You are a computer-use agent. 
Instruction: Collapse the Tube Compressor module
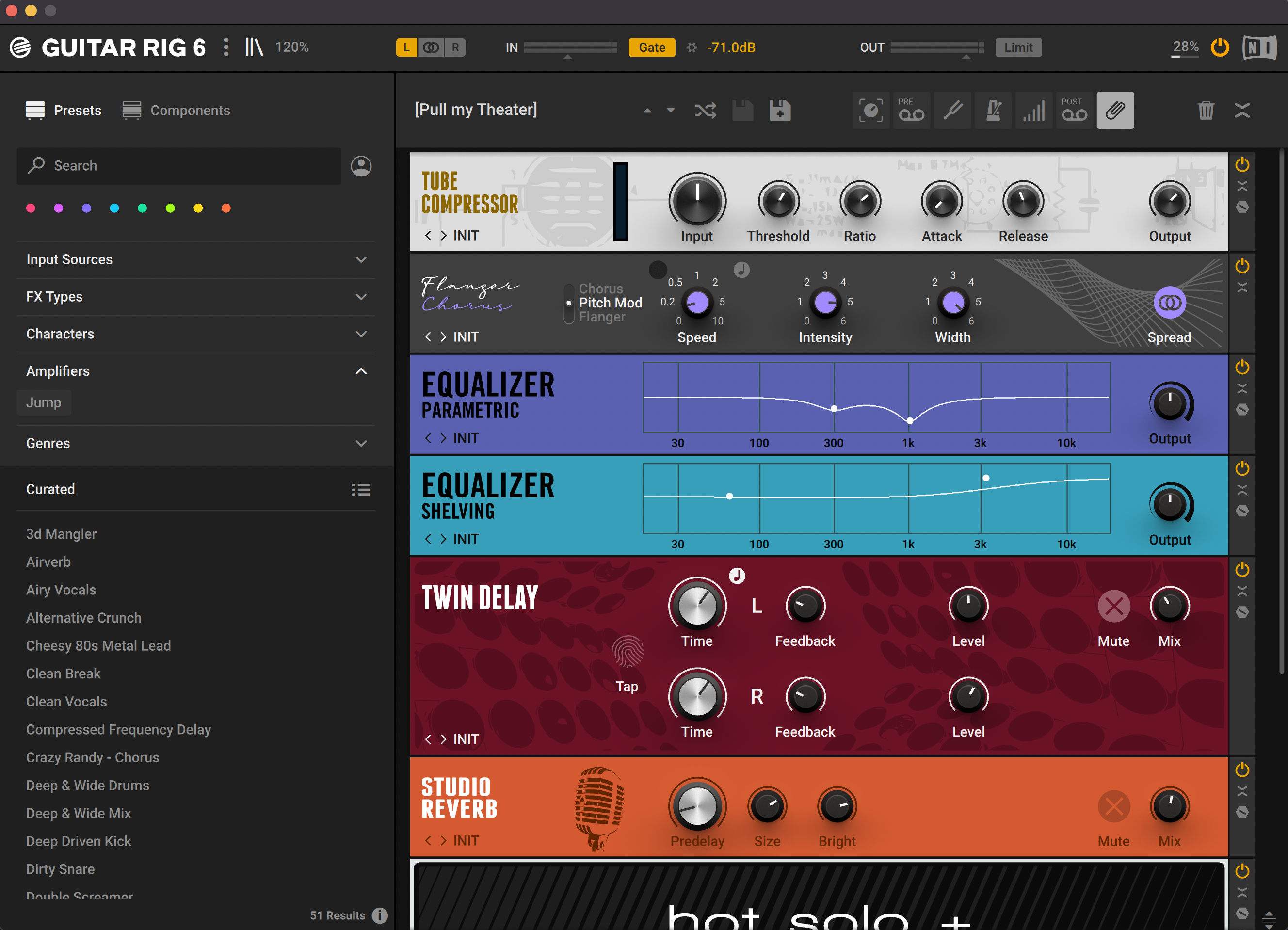point(1242,186)
